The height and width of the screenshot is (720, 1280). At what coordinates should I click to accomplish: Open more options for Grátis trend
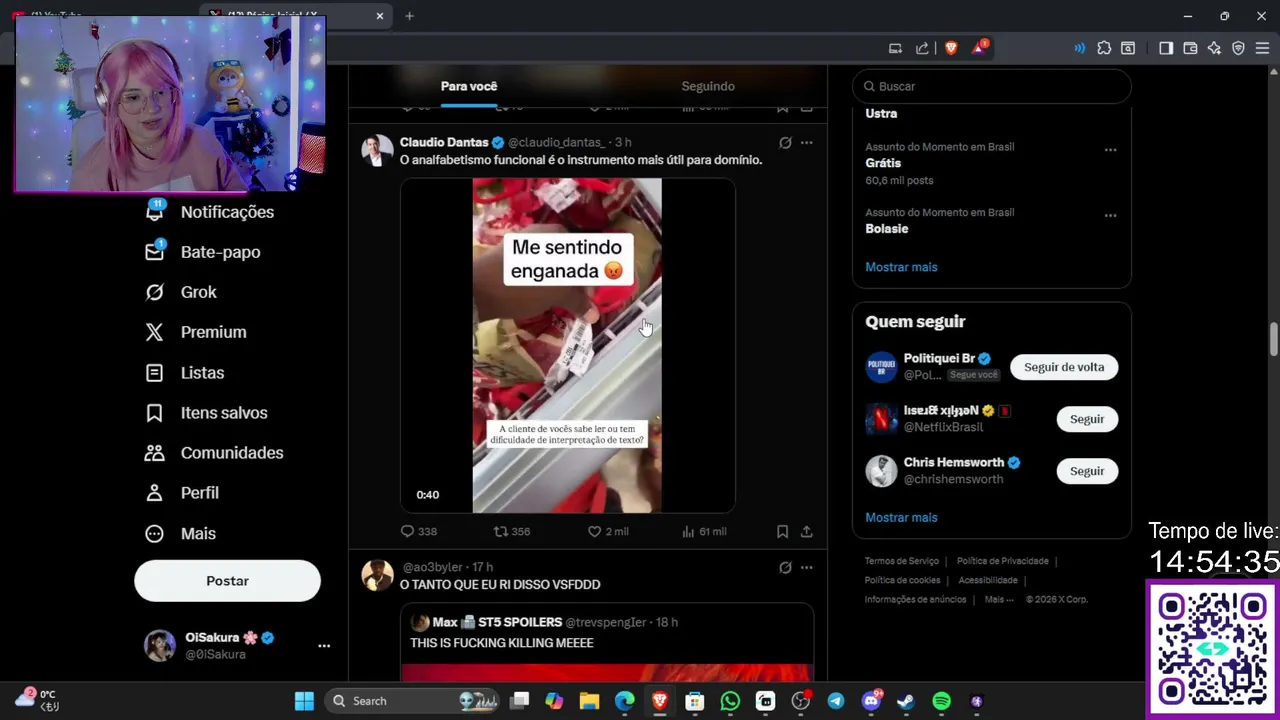tap(1110, 150)
